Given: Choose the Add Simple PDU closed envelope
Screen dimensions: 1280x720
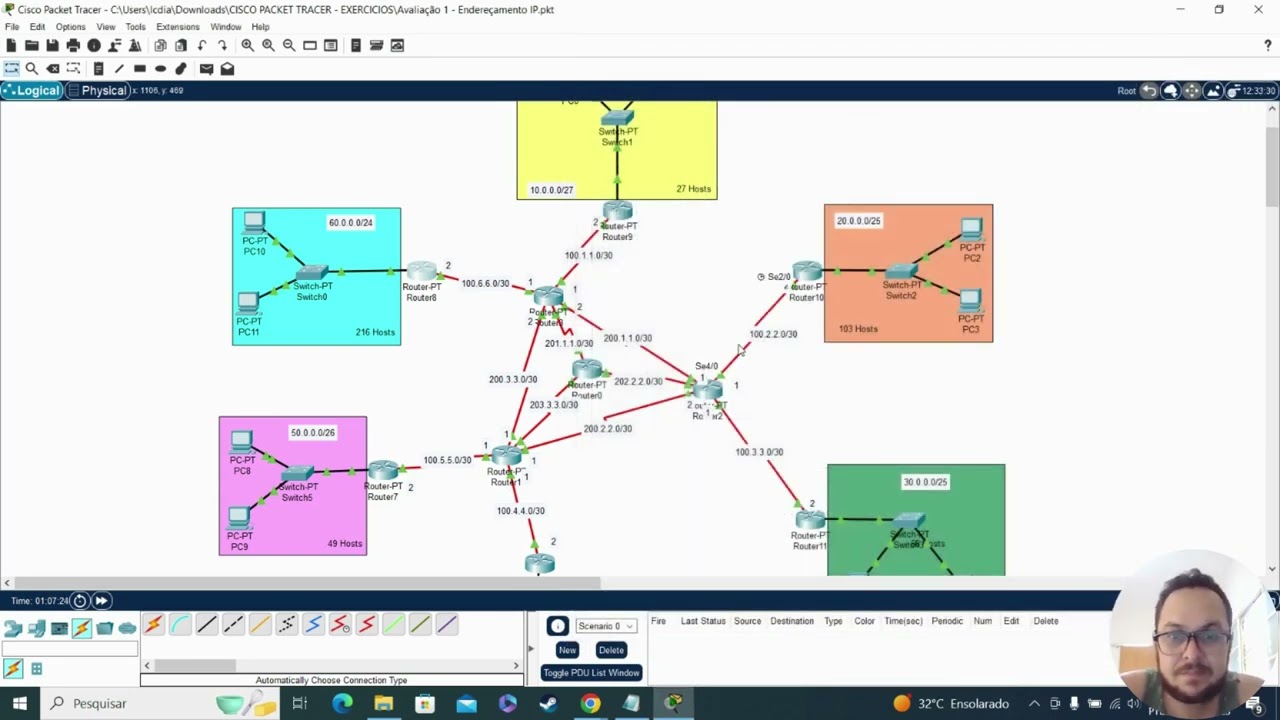Looking at the screenshot, I should click(x=206, y=68).
